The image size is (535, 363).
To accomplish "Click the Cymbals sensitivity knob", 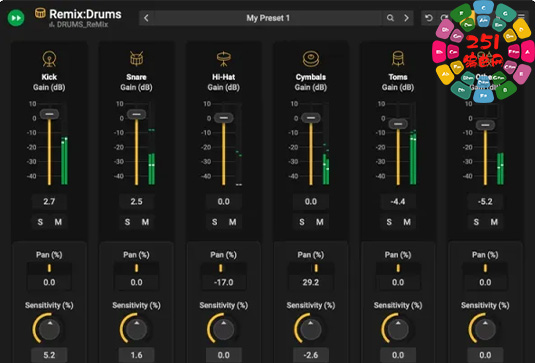I will (311, 329).
